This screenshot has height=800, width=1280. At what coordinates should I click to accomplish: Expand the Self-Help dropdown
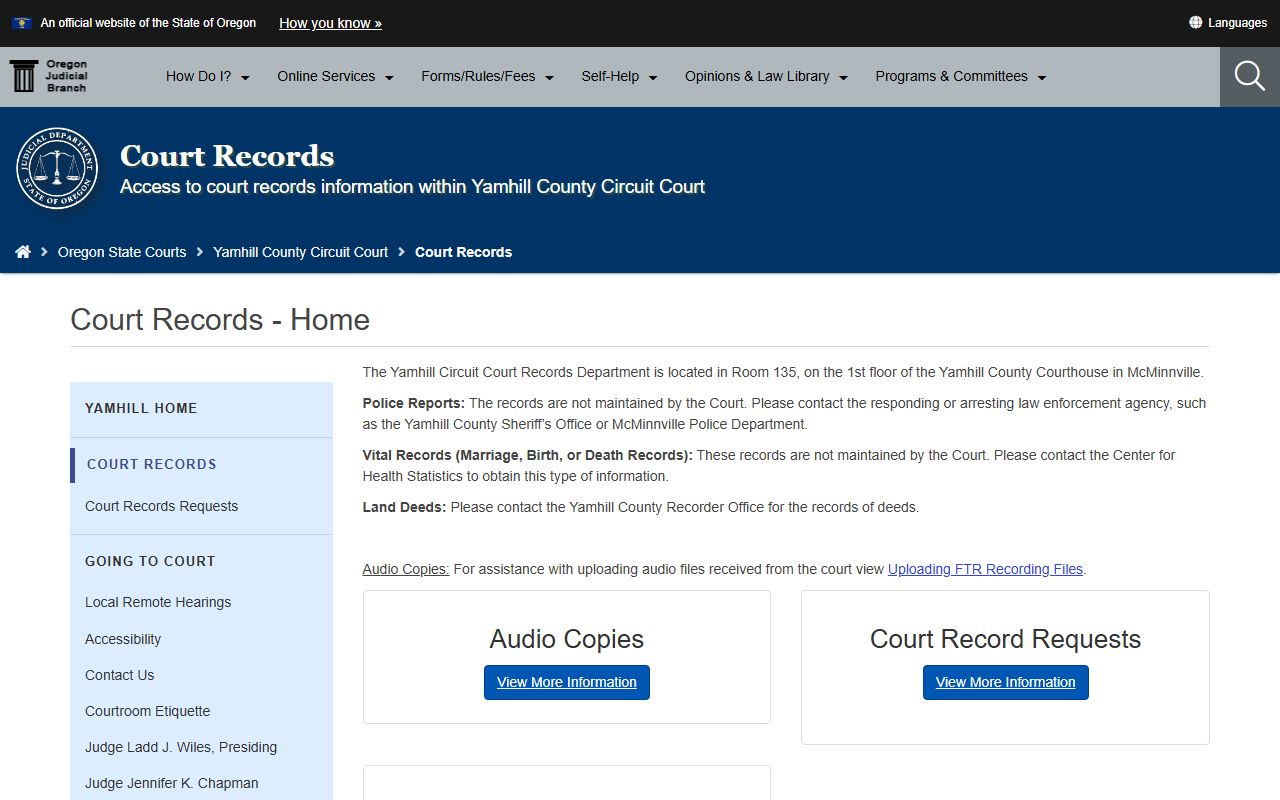coord(620,76)
